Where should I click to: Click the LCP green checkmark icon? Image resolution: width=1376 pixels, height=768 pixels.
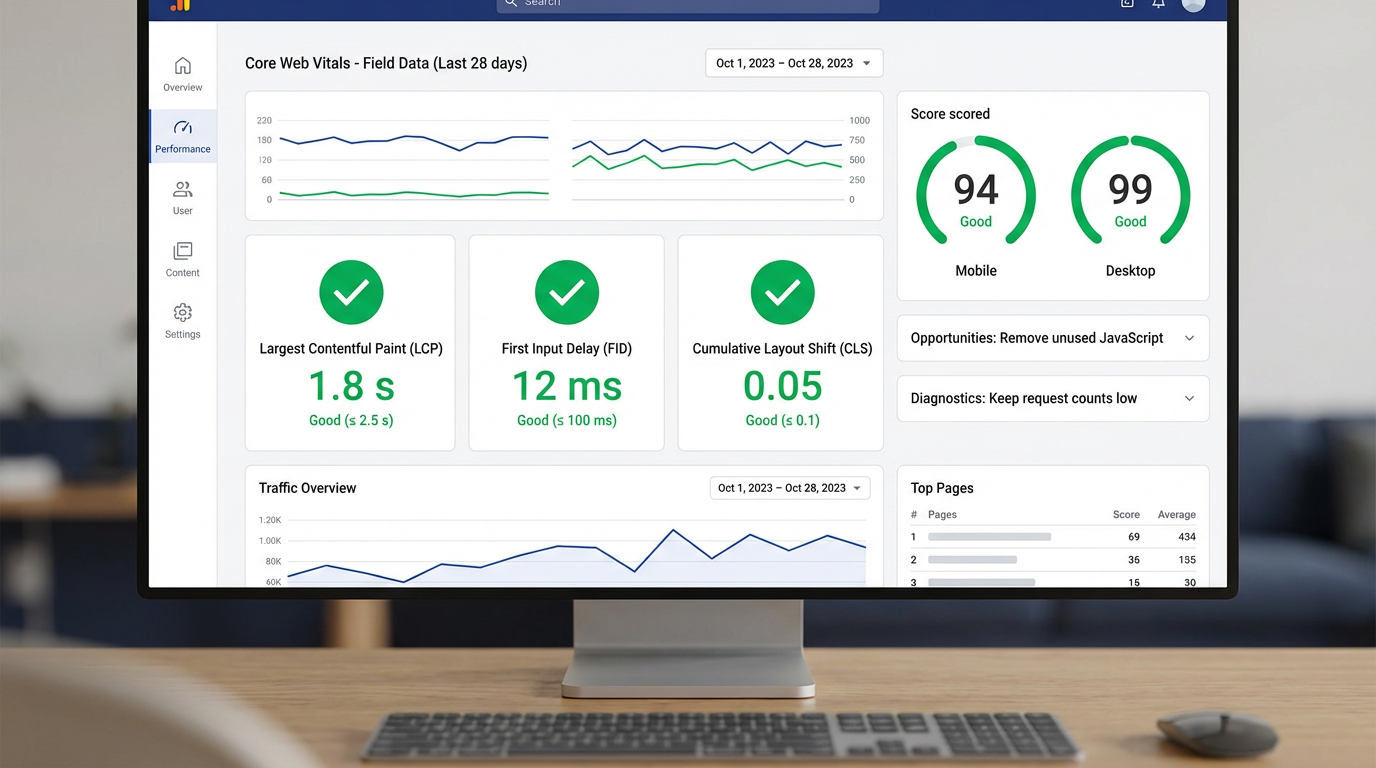click(351, 292)
